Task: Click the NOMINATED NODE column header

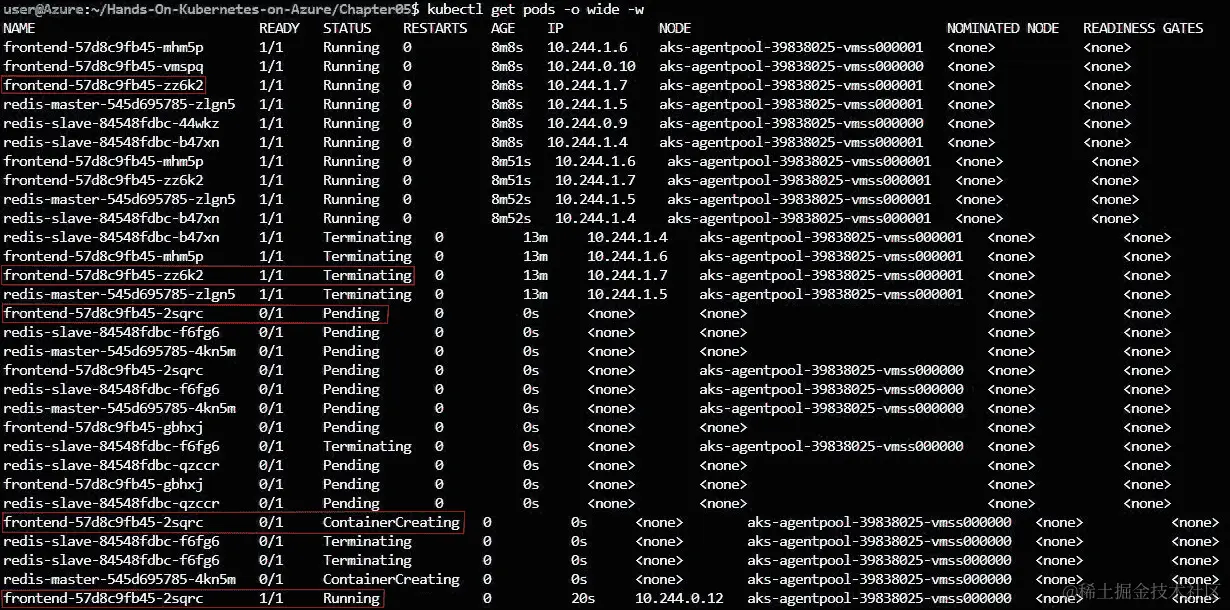Action: pos(1003,28)
